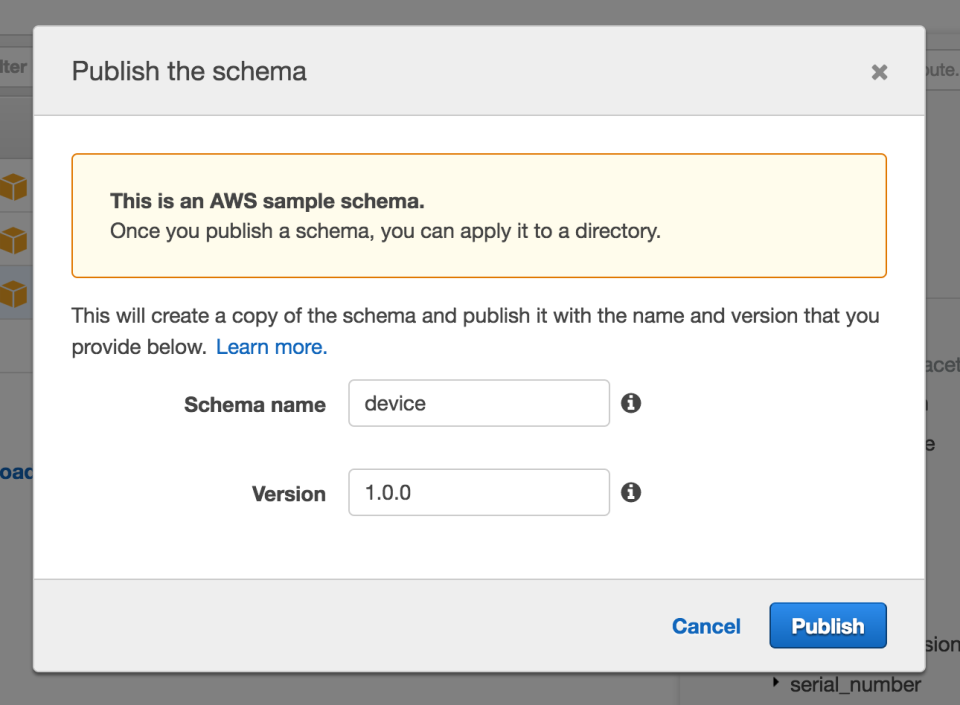Select the serial_number item in the background tree
The height and width of the screenshot is (705, 960).
coord(855,684)
